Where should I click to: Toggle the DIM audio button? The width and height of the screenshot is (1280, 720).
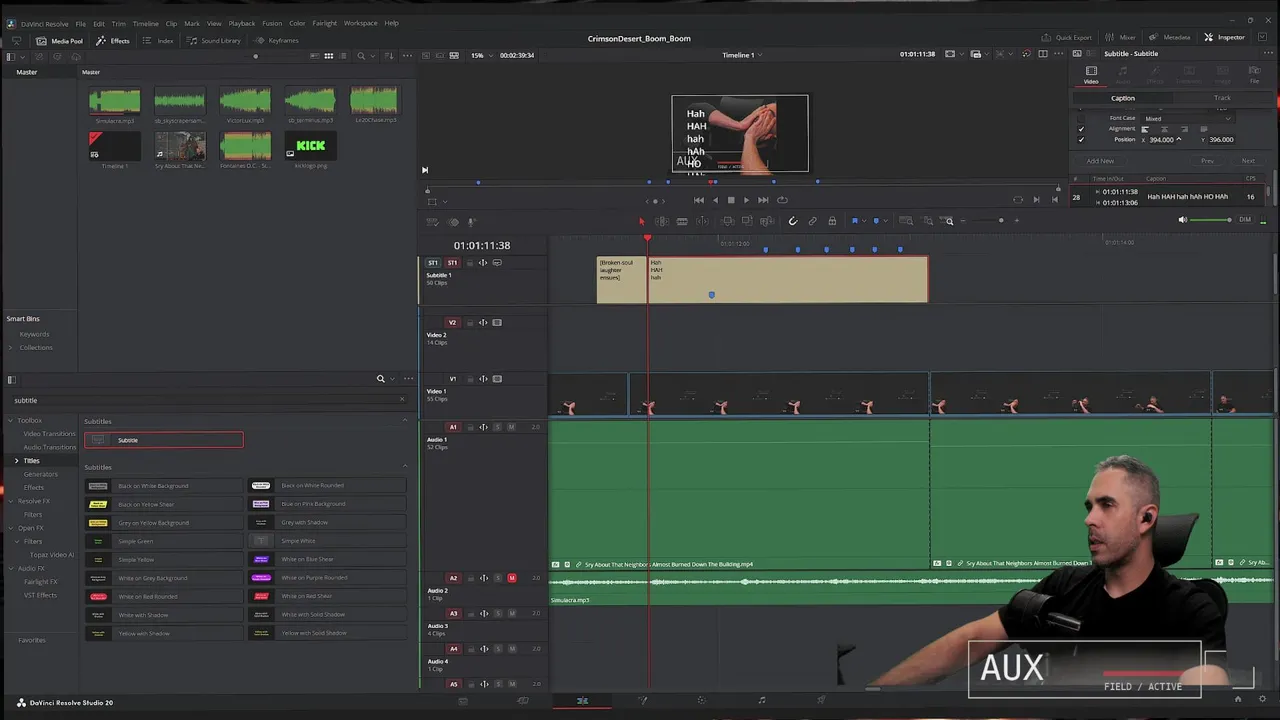[1245, 220]
